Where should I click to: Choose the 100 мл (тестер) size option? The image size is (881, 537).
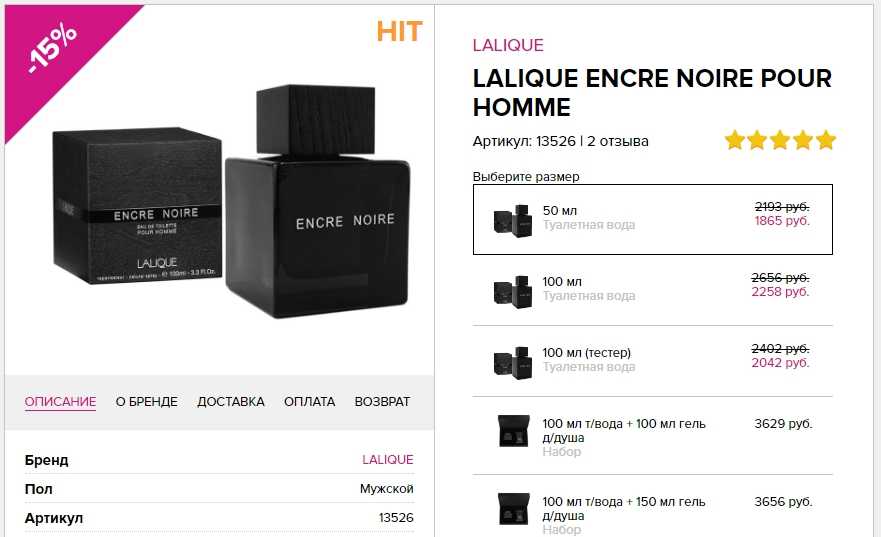(652, 361)
